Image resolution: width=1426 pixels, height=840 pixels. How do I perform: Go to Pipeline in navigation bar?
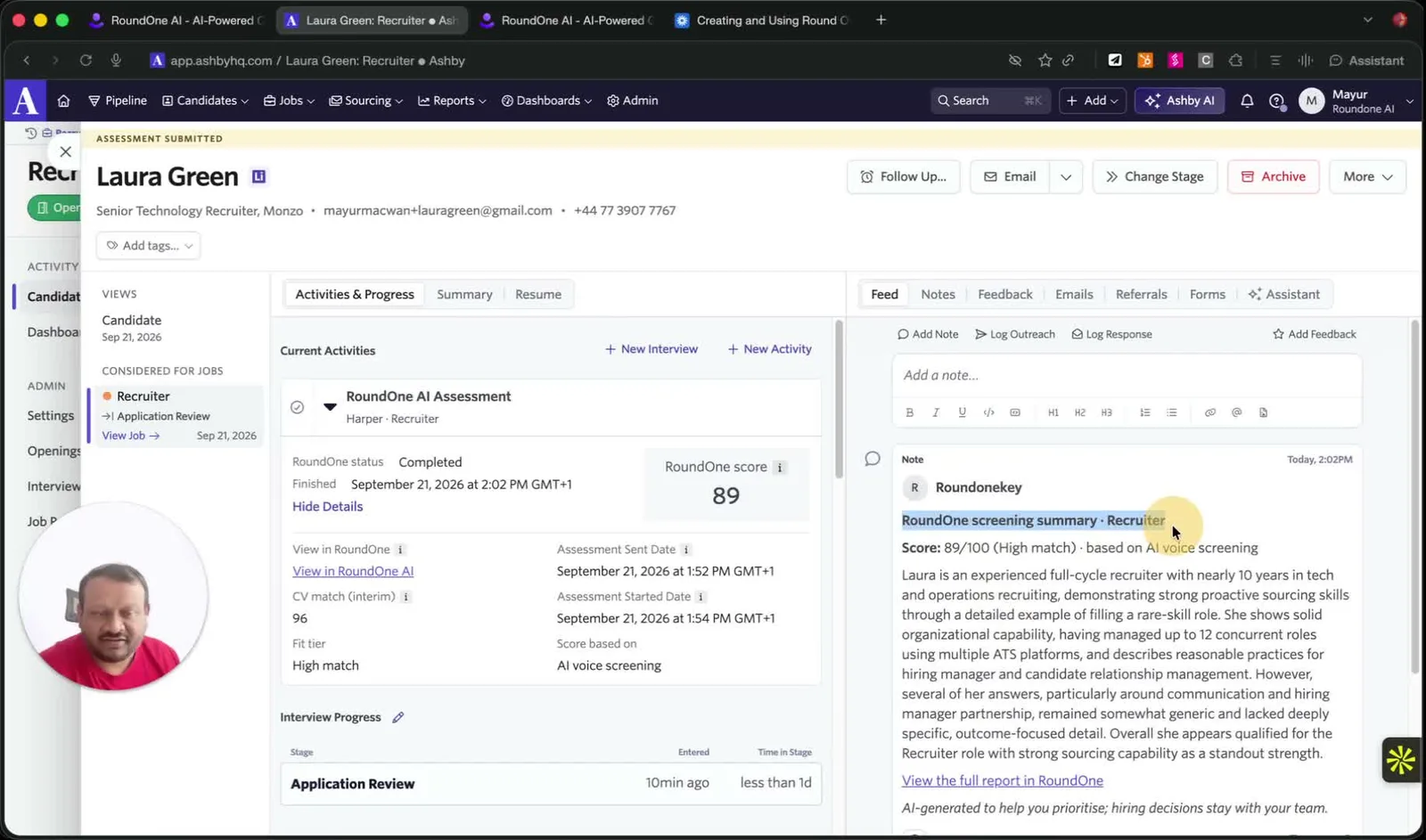pyautogui.click(x=118, y=101)
